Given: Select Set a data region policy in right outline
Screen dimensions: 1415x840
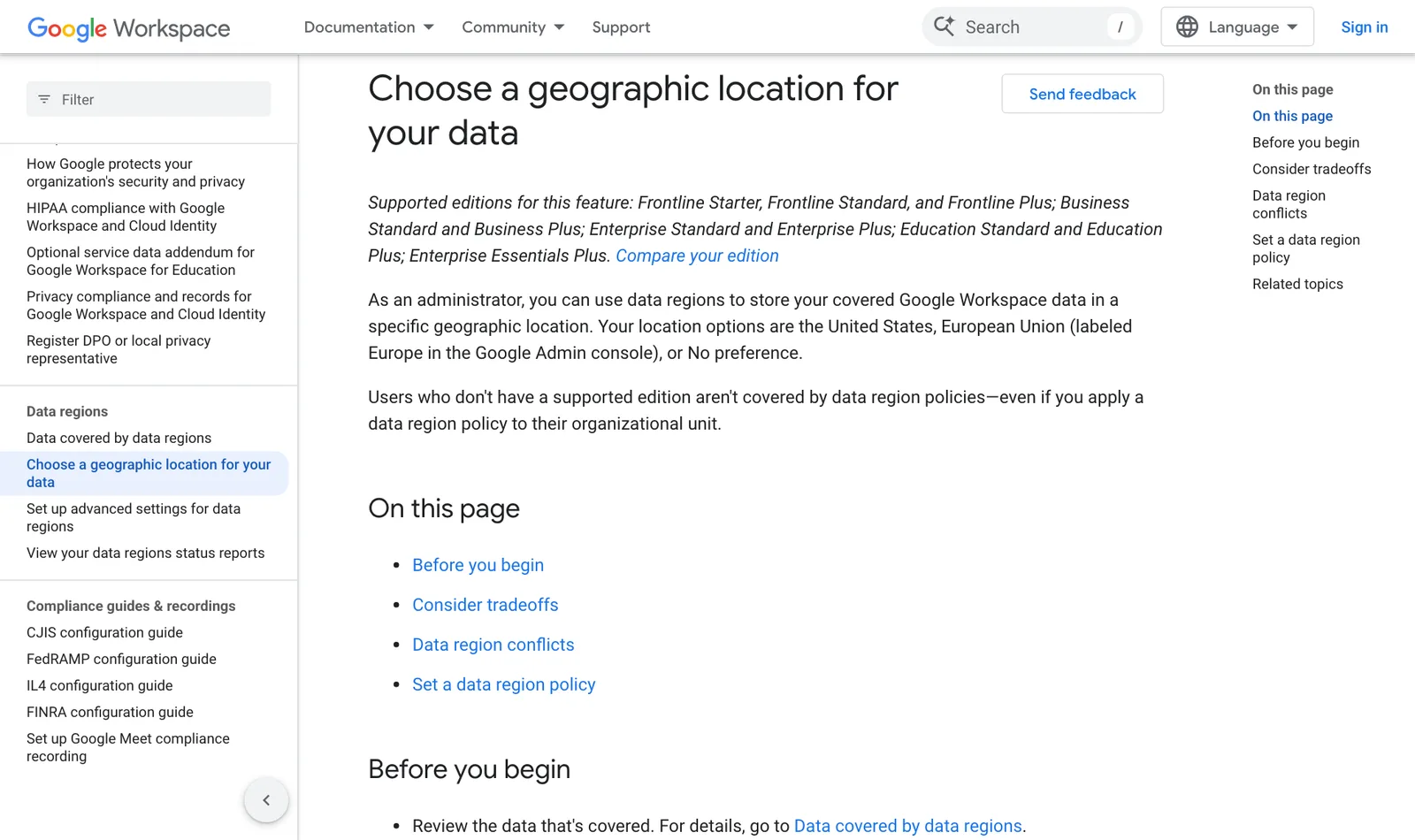Looking at the screenshot, I should pyautogui.click(x=1305, y=248).
